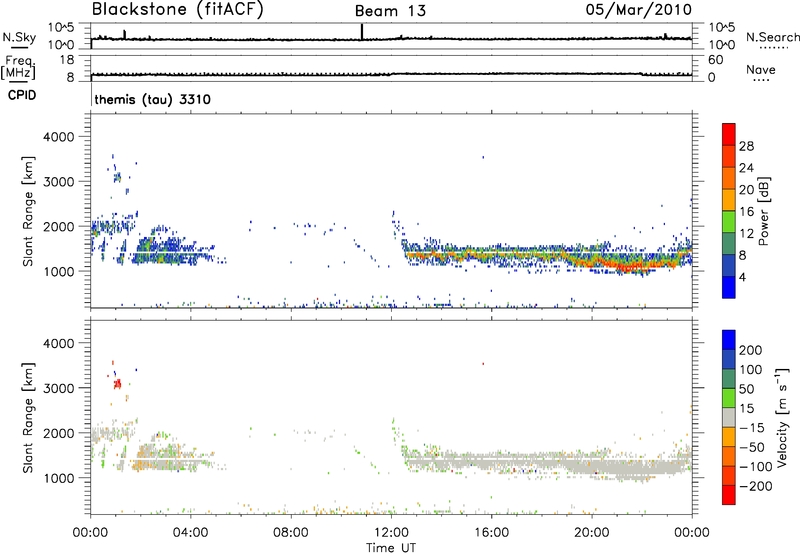
Task: Click the red segment of Power colorbar
Action: (x=729, y=135)
